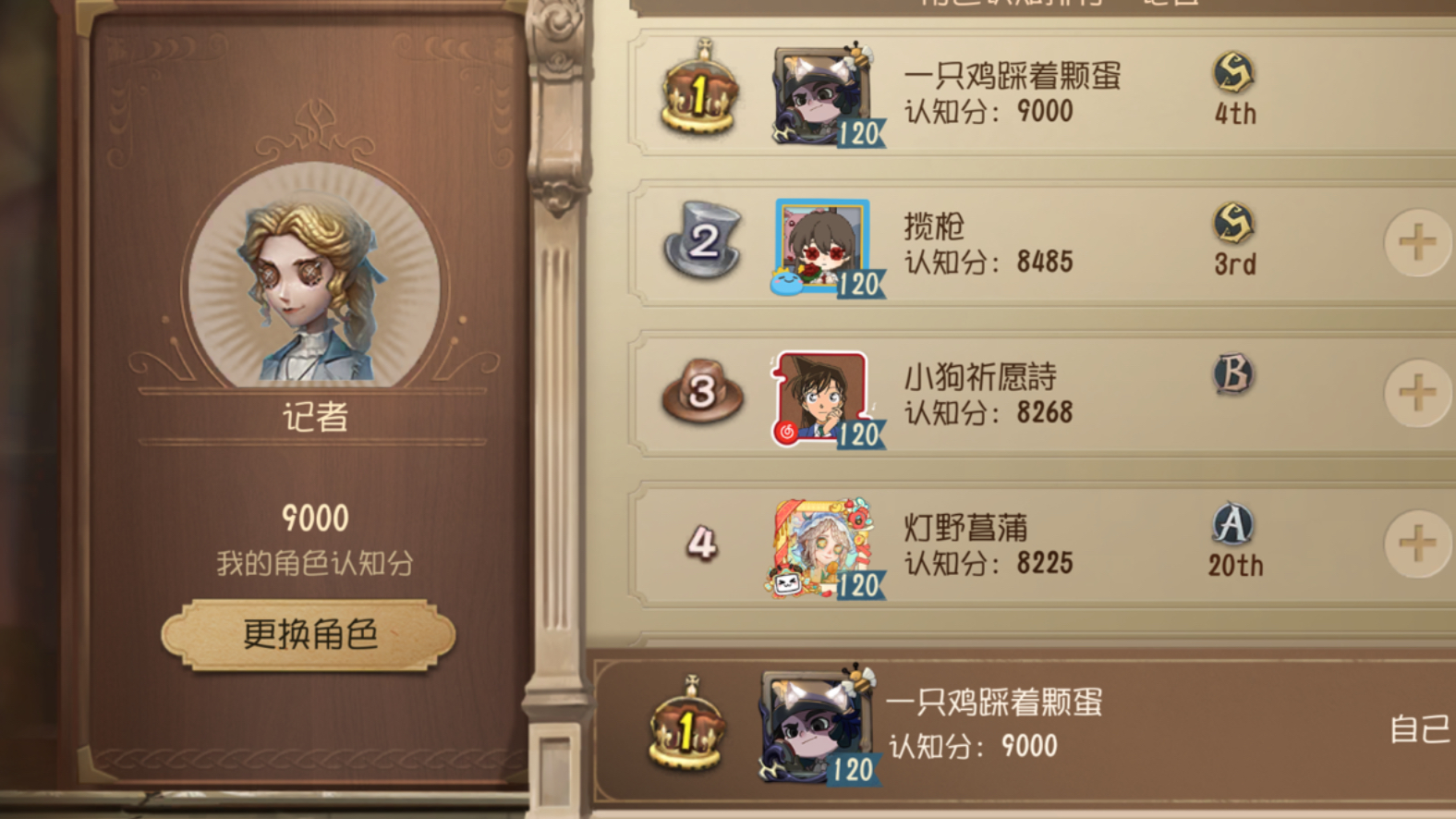Click 我的角色认知分 score 9000
The height and width of the screenshot is (819, 1456).
[x=315, y=518]
